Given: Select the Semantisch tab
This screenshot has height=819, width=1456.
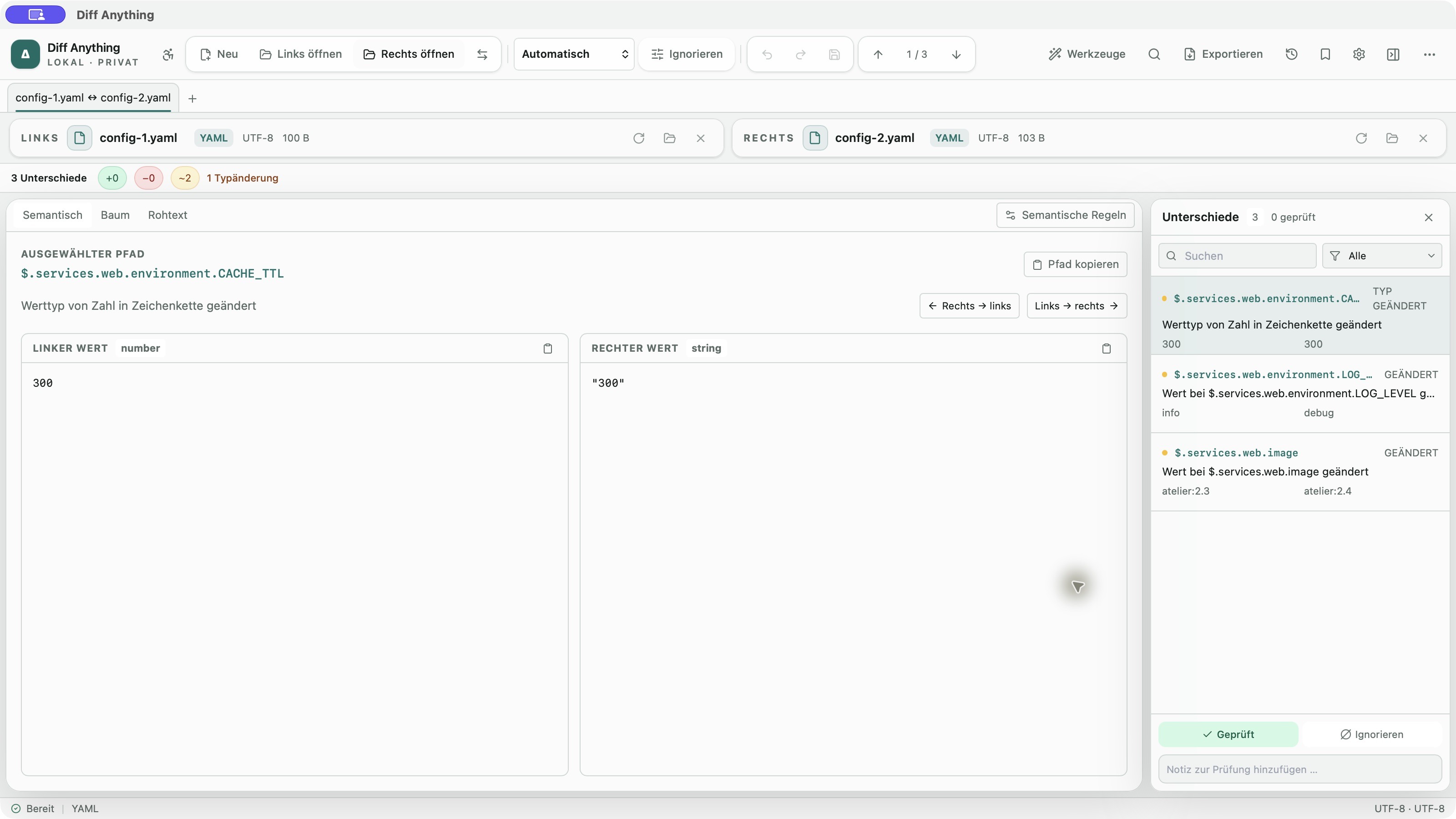Looking at the screenshot, I should click(x=53, y=215).
